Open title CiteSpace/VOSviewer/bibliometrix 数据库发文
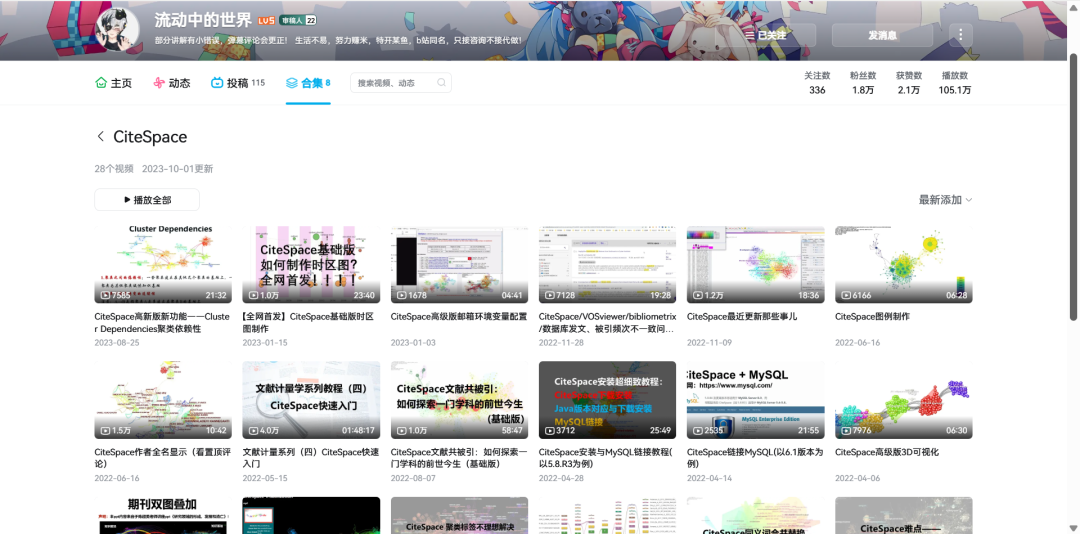The image size is (1080, 534). pyautogui.click(x=608, y=322)
